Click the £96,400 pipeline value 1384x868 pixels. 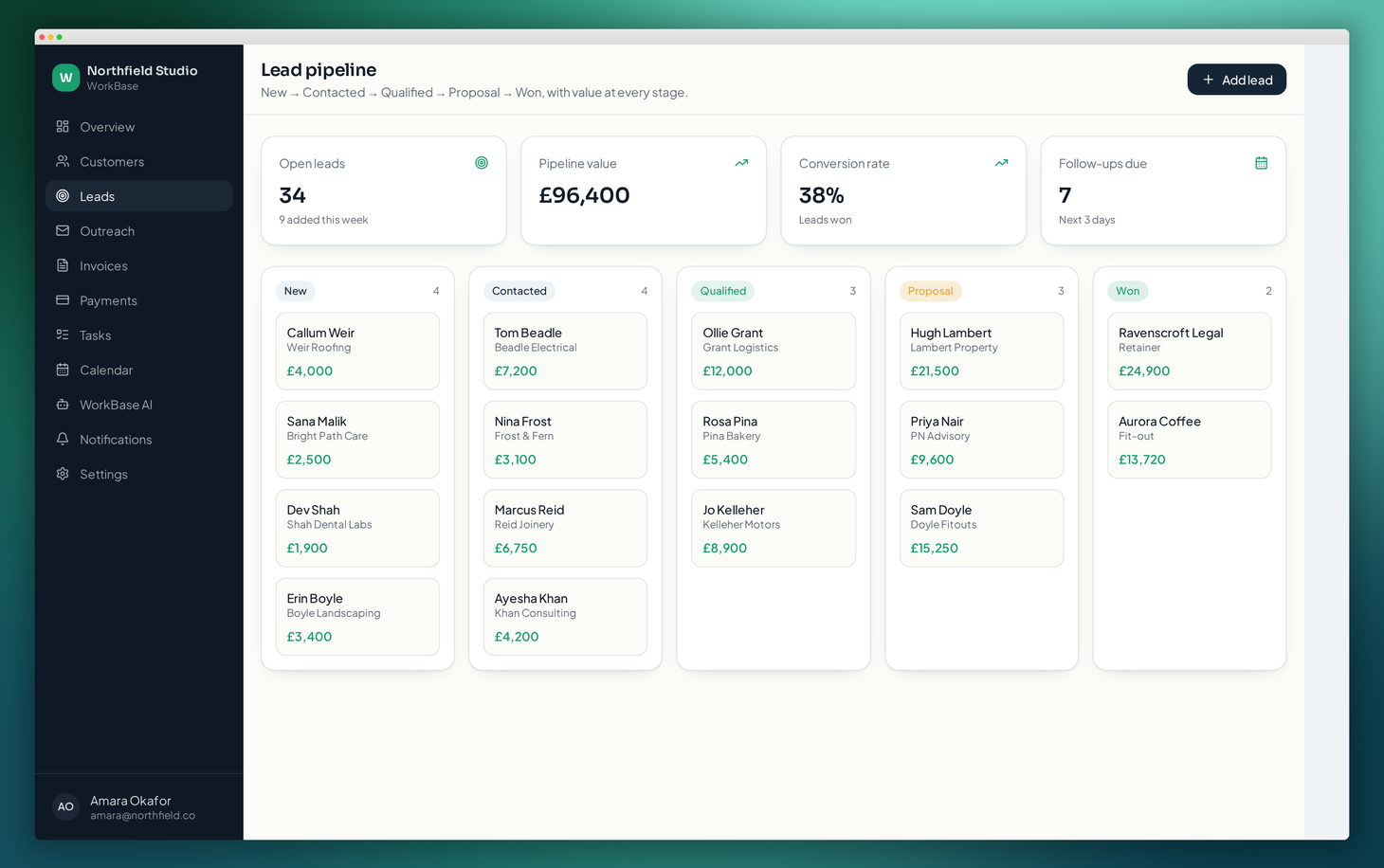click(584, 195)
